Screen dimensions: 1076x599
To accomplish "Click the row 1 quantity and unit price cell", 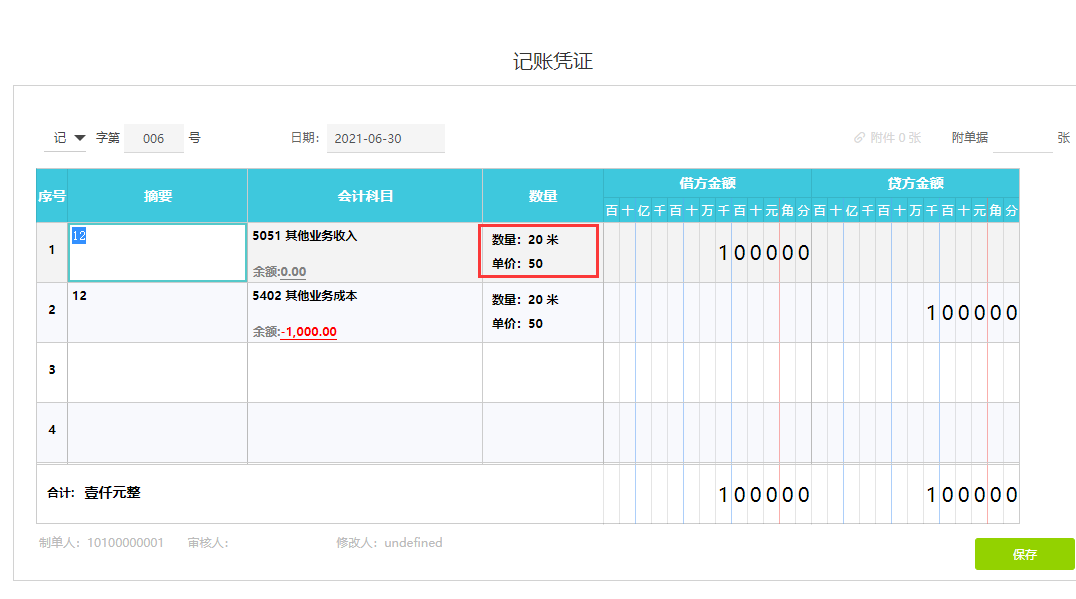I will coord(542,252).
